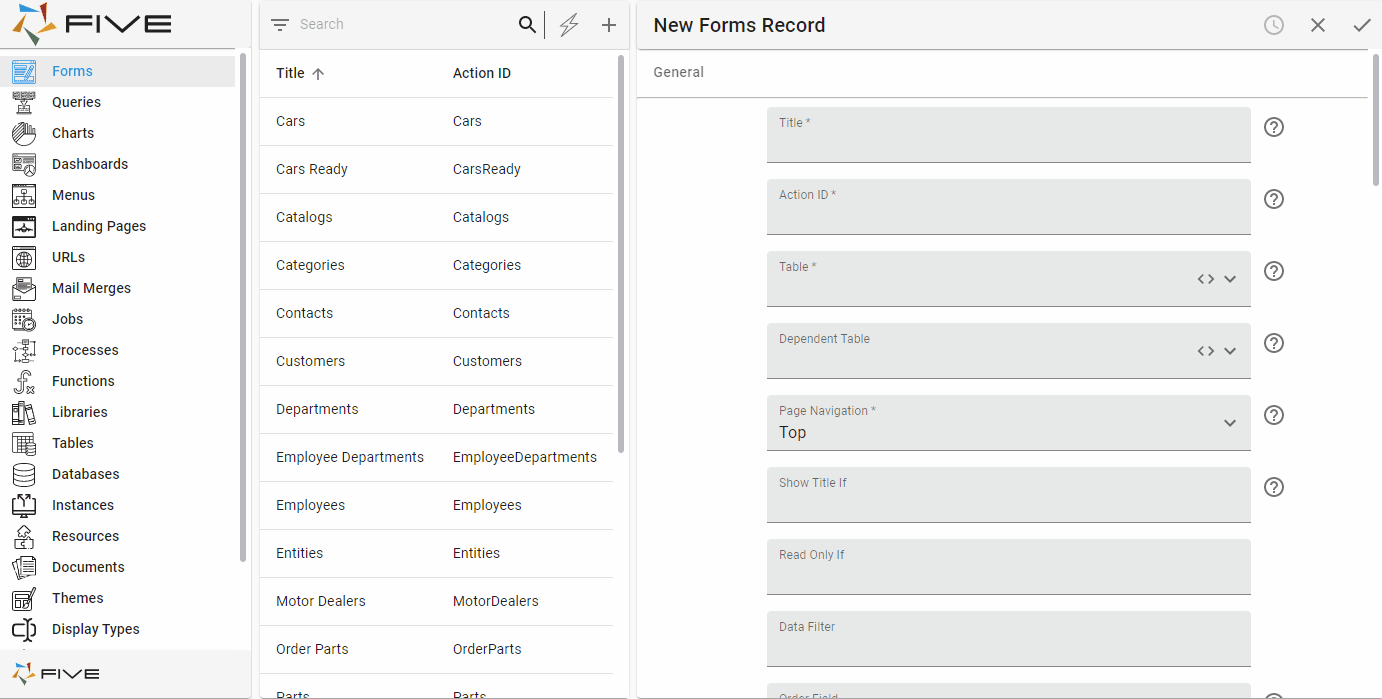The width and height of the screenshot is (1382, 699).
Task: Expand the Dependent Table dropdown
Action: click(x=1230, y=351)
